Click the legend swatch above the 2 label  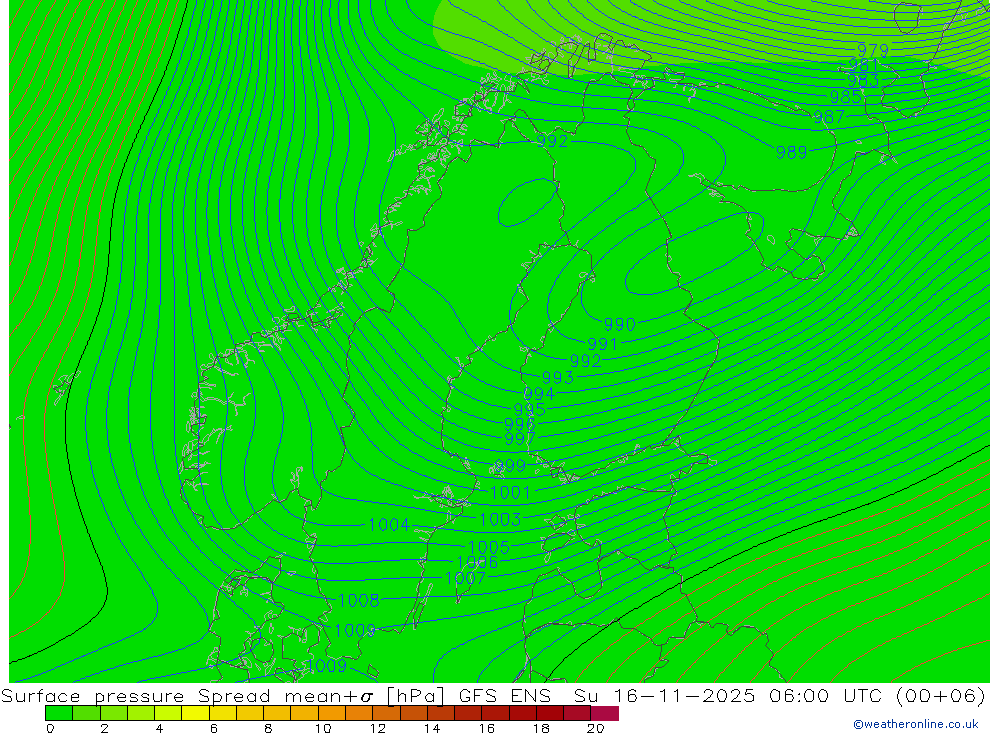tap(114, 713)
